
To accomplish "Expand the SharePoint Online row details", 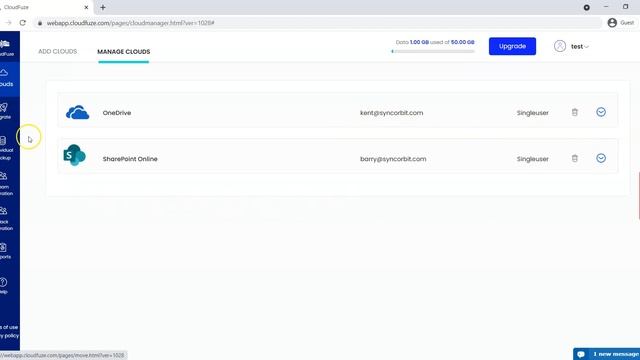I will pos(601,158).
